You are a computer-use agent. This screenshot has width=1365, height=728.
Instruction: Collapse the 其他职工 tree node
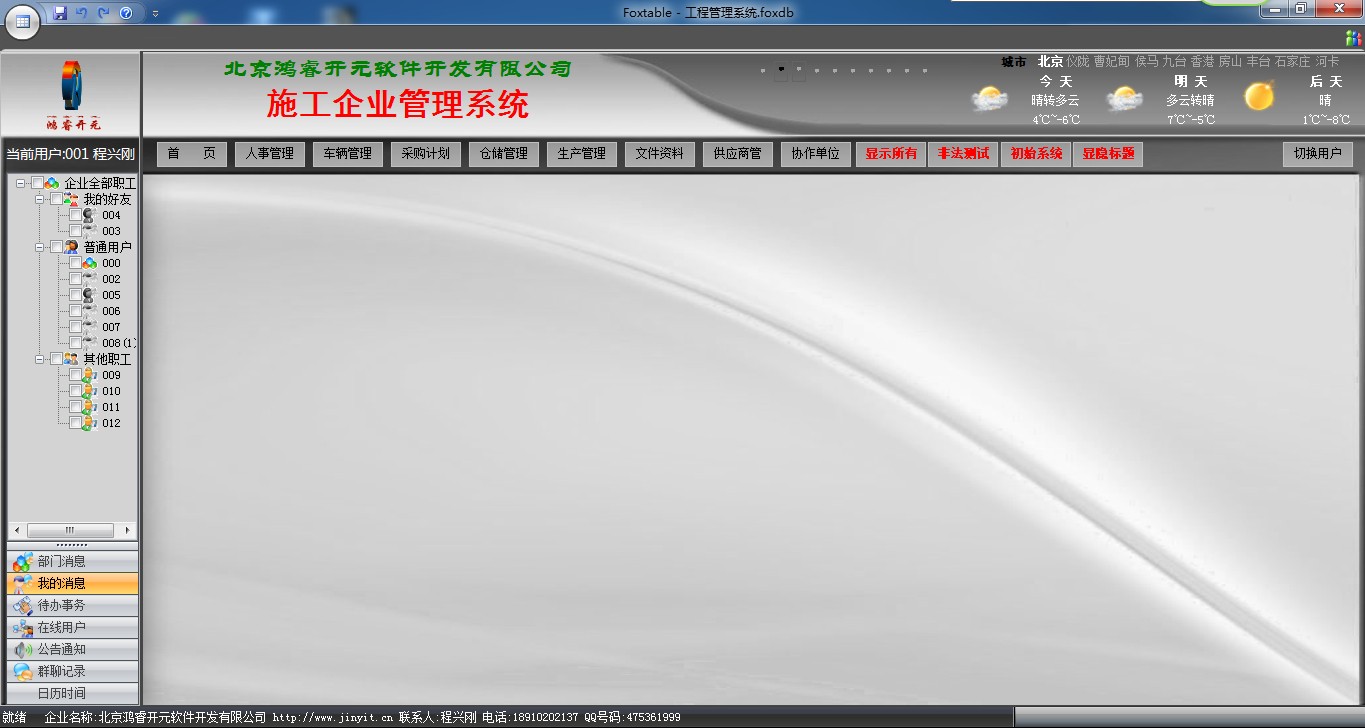point(40,359)
